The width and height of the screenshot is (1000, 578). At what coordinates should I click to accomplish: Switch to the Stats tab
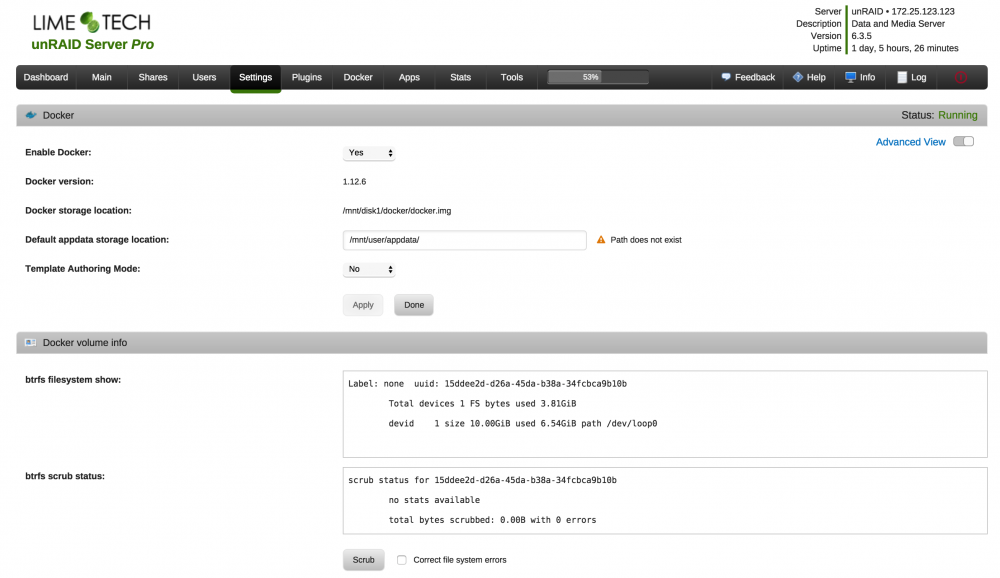pyautogui.click(x=460, y=77)
